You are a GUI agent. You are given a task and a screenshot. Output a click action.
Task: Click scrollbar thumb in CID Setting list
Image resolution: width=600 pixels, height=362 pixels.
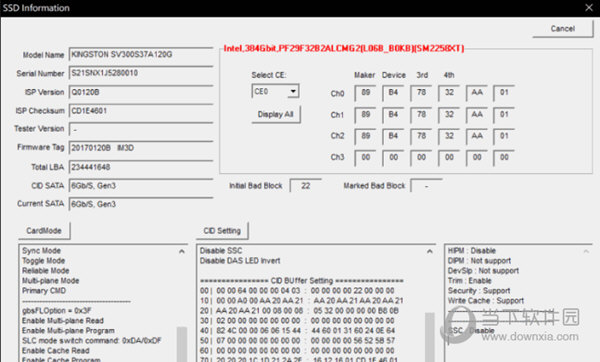point(430,337)
